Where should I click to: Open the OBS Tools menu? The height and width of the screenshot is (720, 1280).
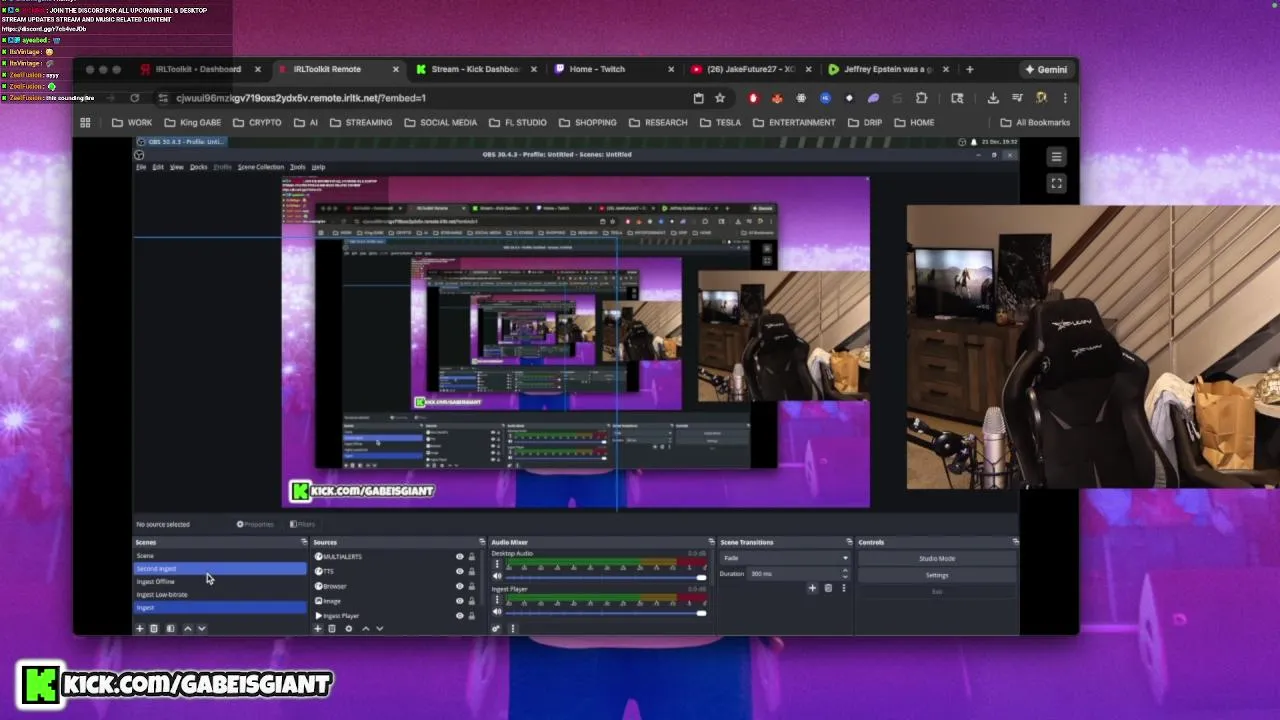pos(297,167)
